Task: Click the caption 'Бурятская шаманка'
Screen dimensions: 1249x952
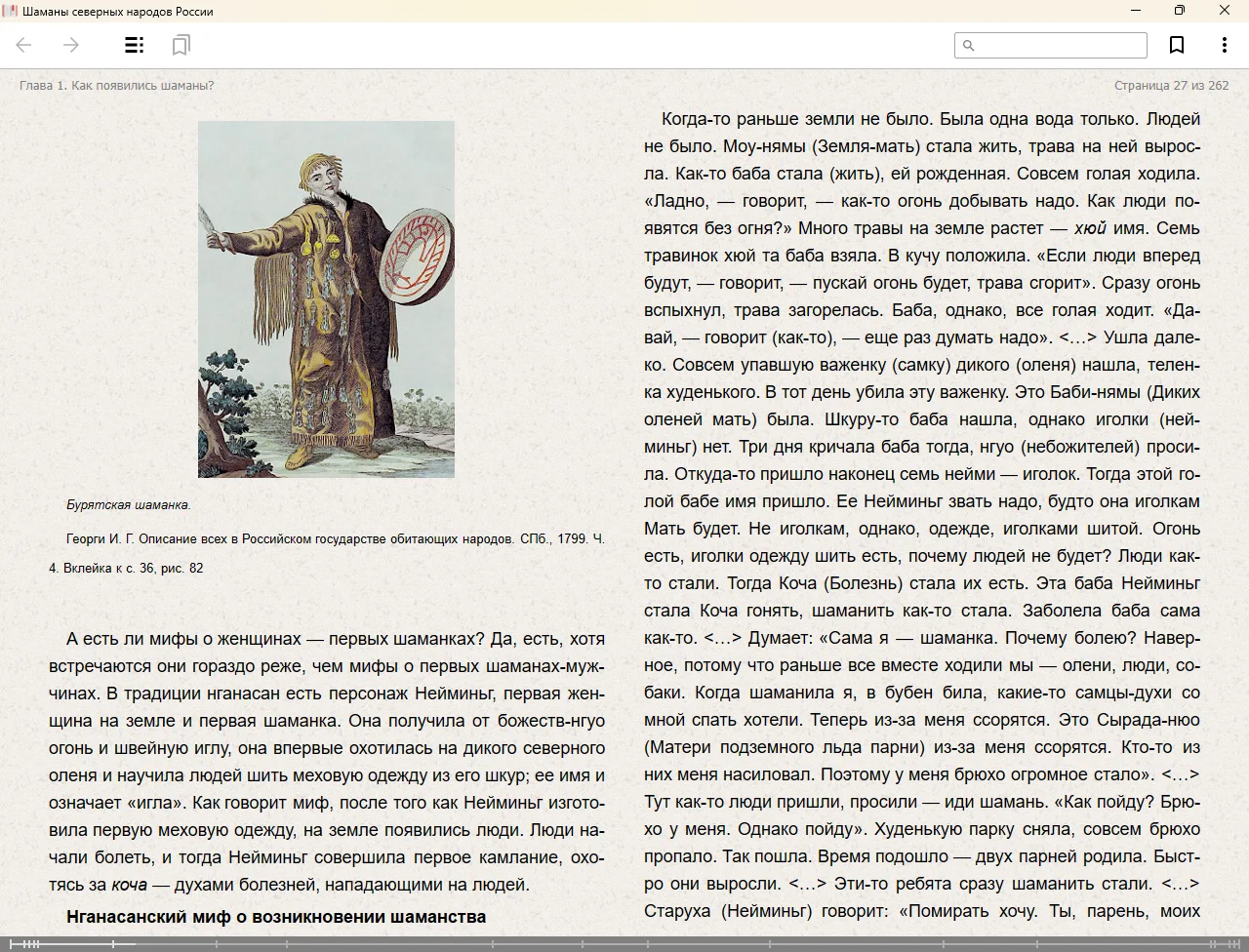Action: [x=128, y=505]
